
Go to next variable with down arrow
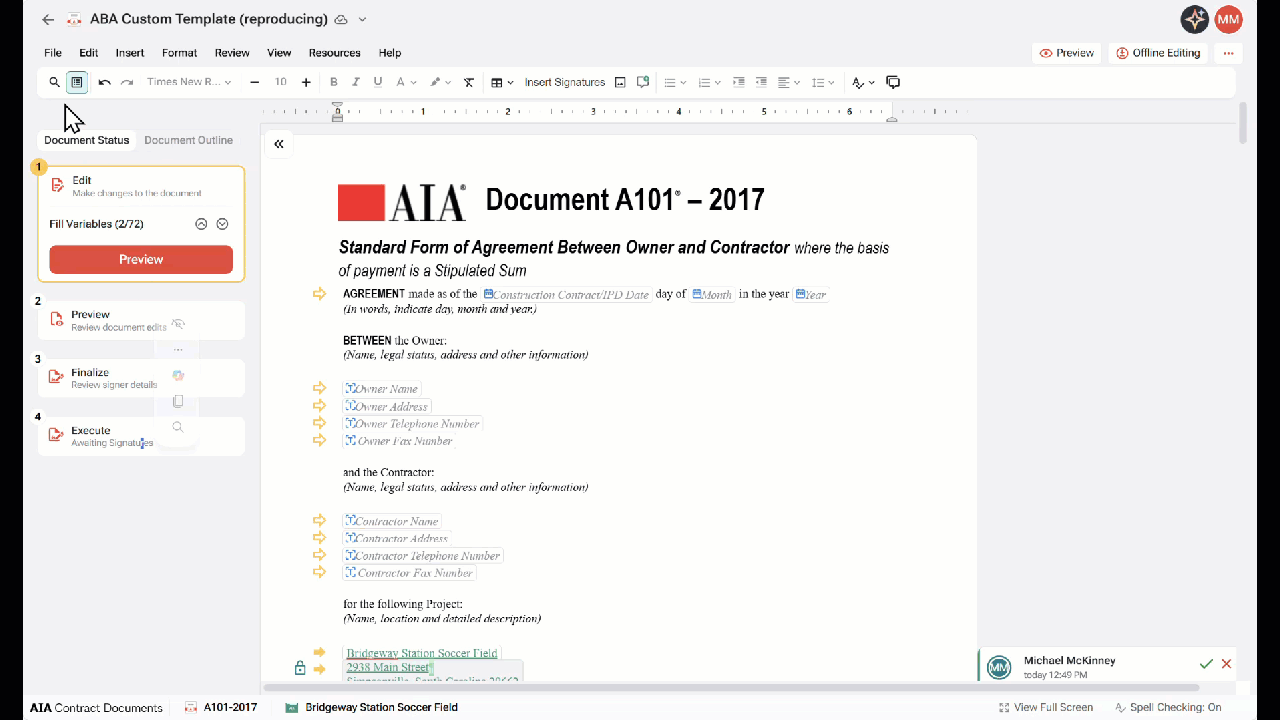pyautogui.click(x=223, y=224)
